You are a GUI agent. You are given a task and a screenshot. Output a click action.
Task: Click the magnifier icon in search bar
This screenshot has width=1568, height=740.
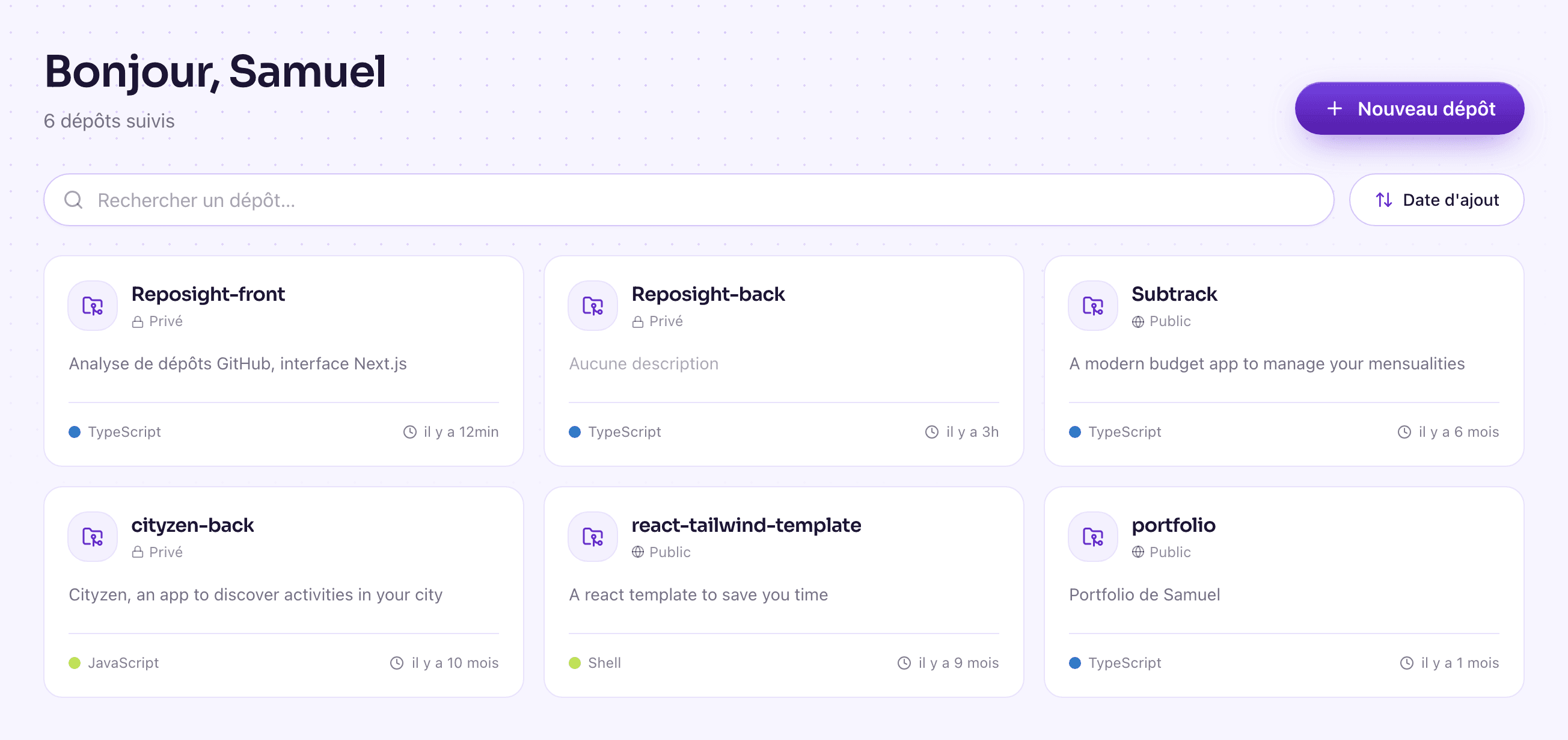[74, 200]
